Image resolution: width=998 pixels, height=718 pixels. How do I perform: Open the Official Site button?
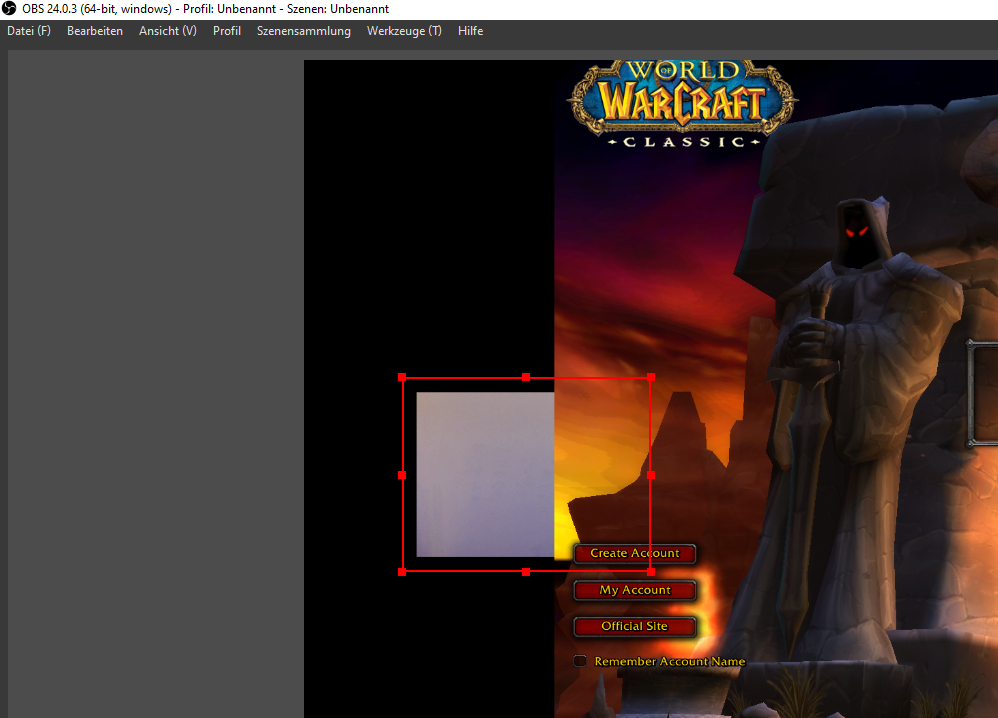(634, 626)
